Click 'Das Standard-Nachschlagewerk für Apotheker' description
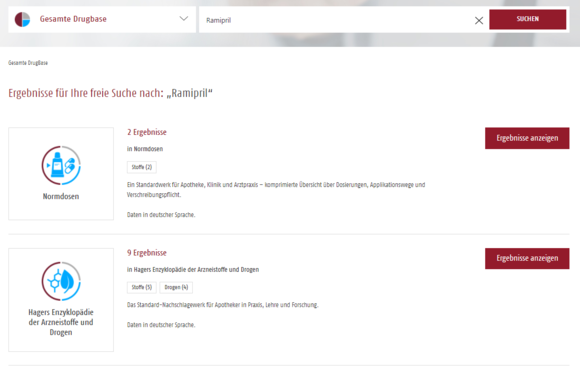Screen dimensions: 580x370 coord(222,305)
